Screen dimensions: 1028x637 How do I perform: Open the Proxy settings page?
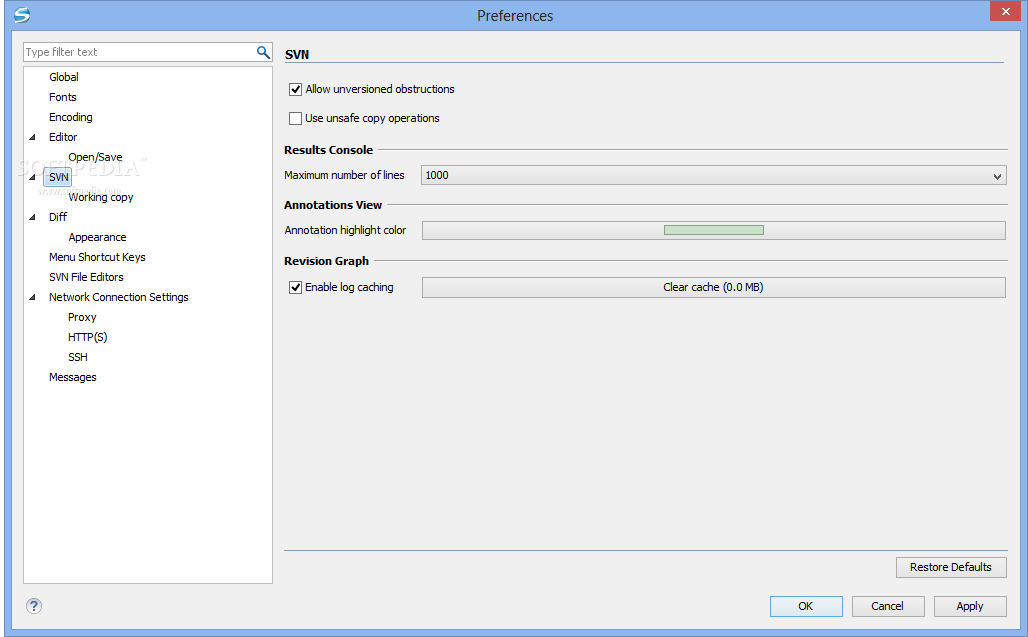click(x=82, y=317)
